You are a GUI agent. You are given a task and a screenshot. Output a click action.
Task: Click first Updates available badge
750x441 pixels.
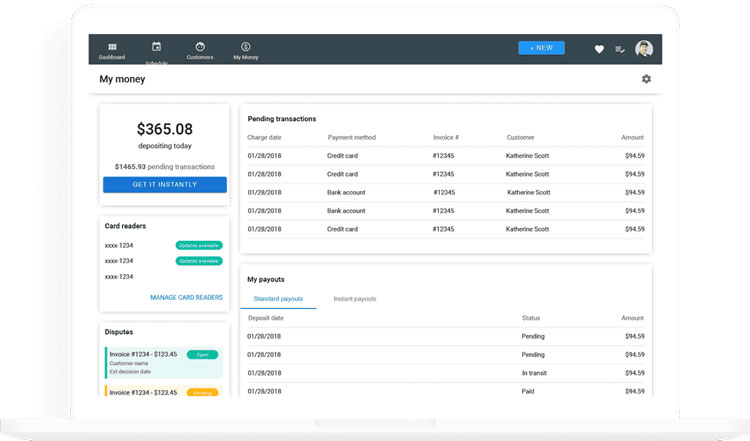tap(199, 245)
